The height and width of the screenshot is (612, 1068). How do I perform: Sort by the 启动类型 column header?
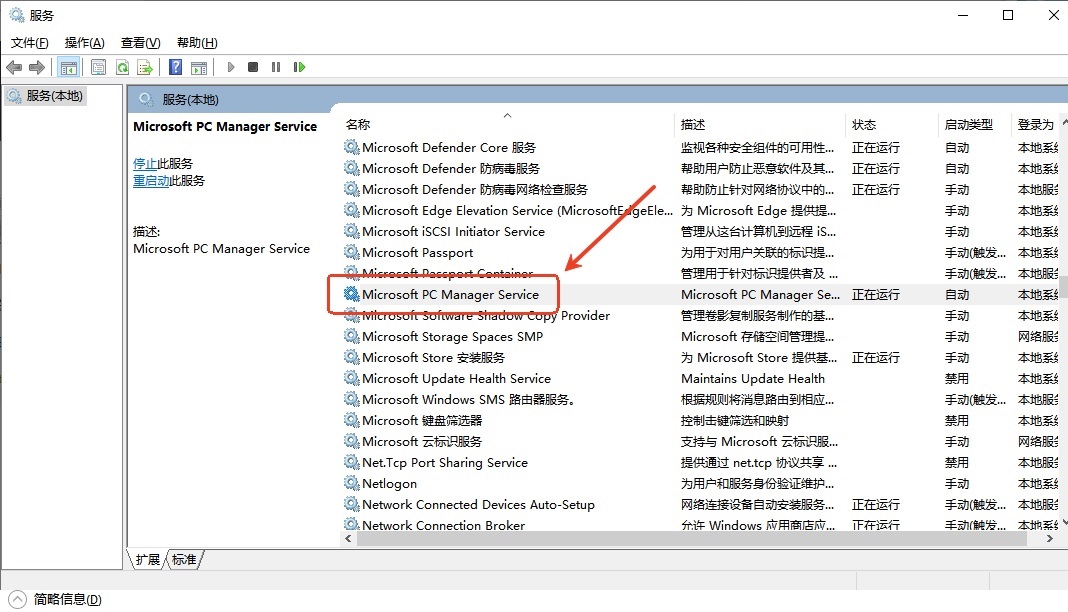pos(968,125)
